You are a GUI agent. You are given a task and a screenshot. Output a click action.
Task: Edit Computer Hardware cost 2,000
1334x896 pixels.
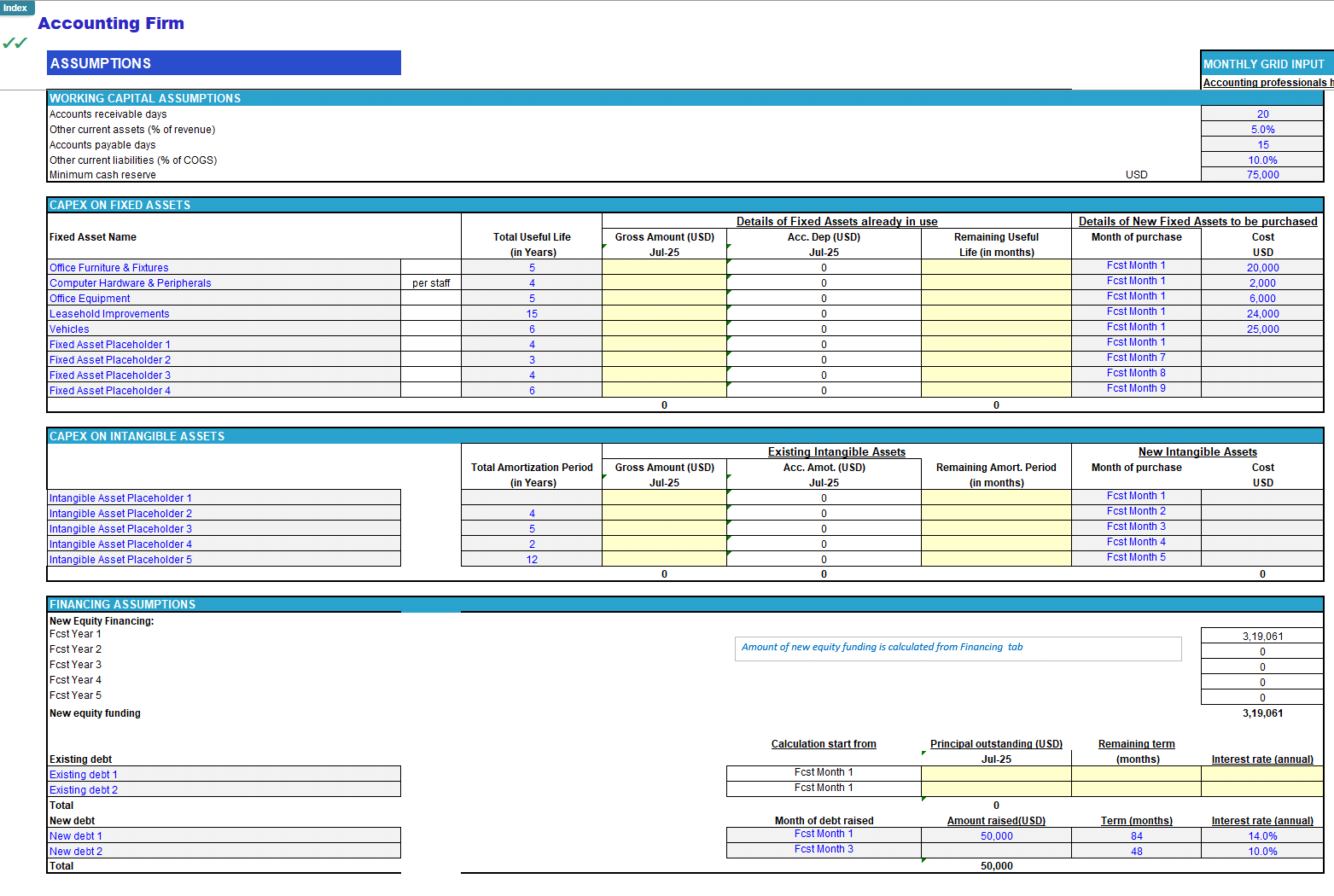(1262, 283)
